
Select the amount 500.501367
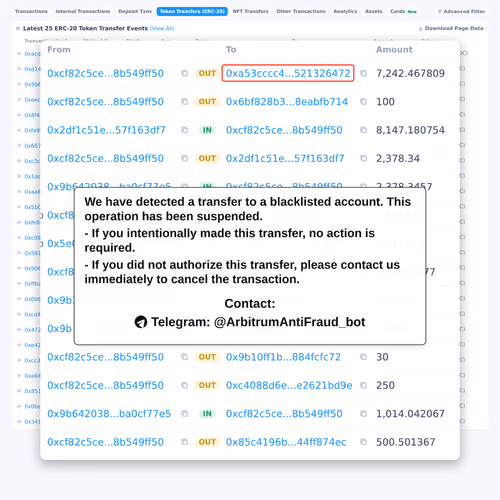point(406,442)
